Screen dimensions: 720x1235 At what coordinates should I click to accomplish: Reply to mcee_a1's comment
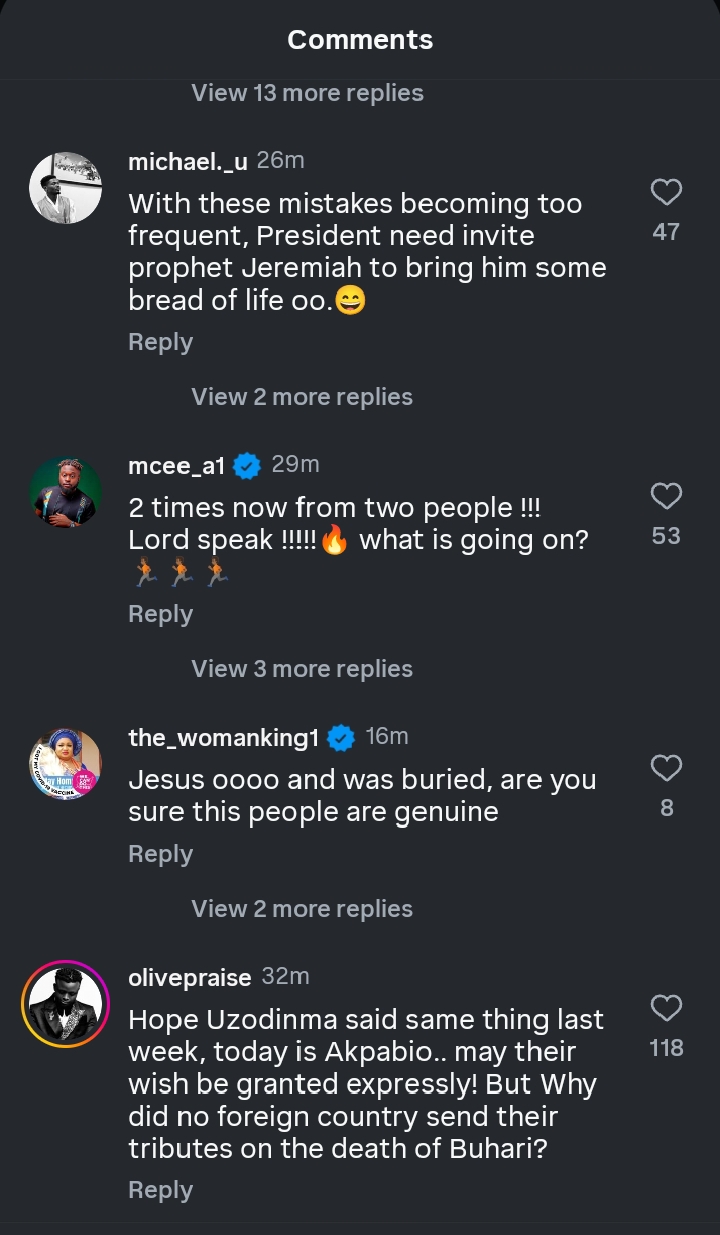[160, 614]
